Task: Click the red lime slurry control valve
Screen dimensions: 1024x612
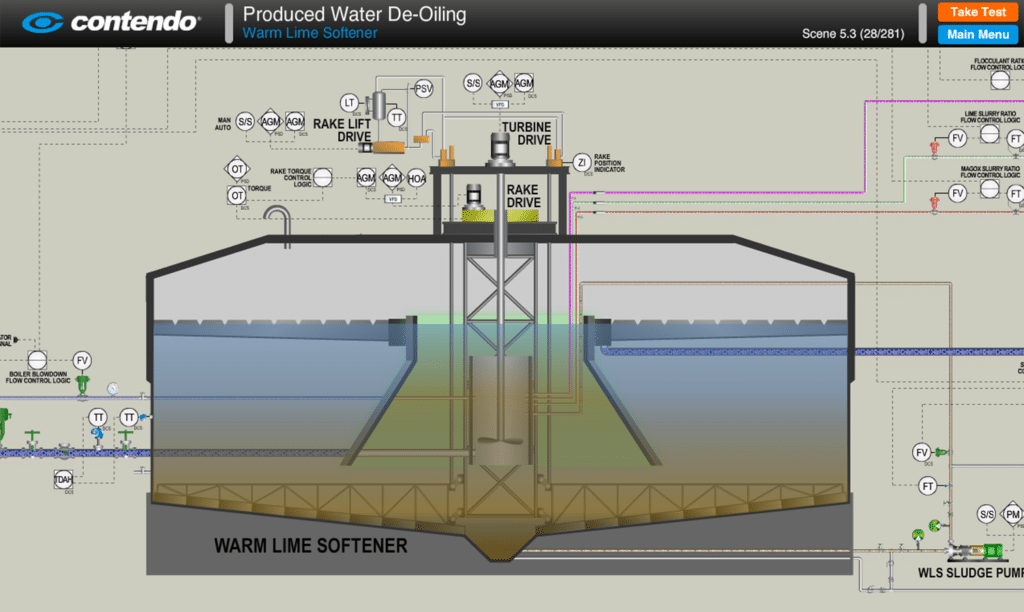Action: click(x=935, y=148)
